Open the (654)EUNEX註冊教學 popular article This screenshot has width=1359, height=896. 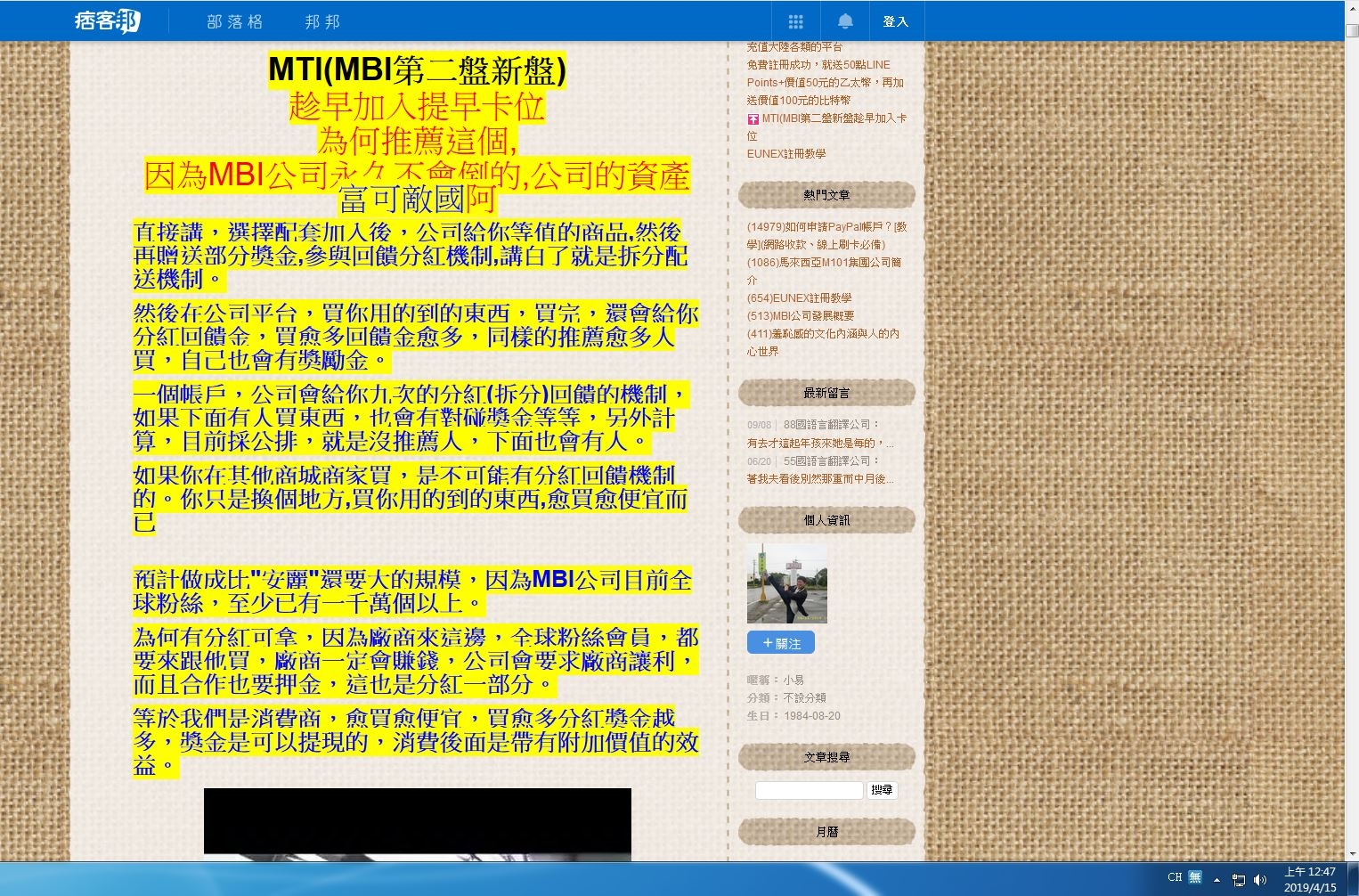click(x=799, y=298)
